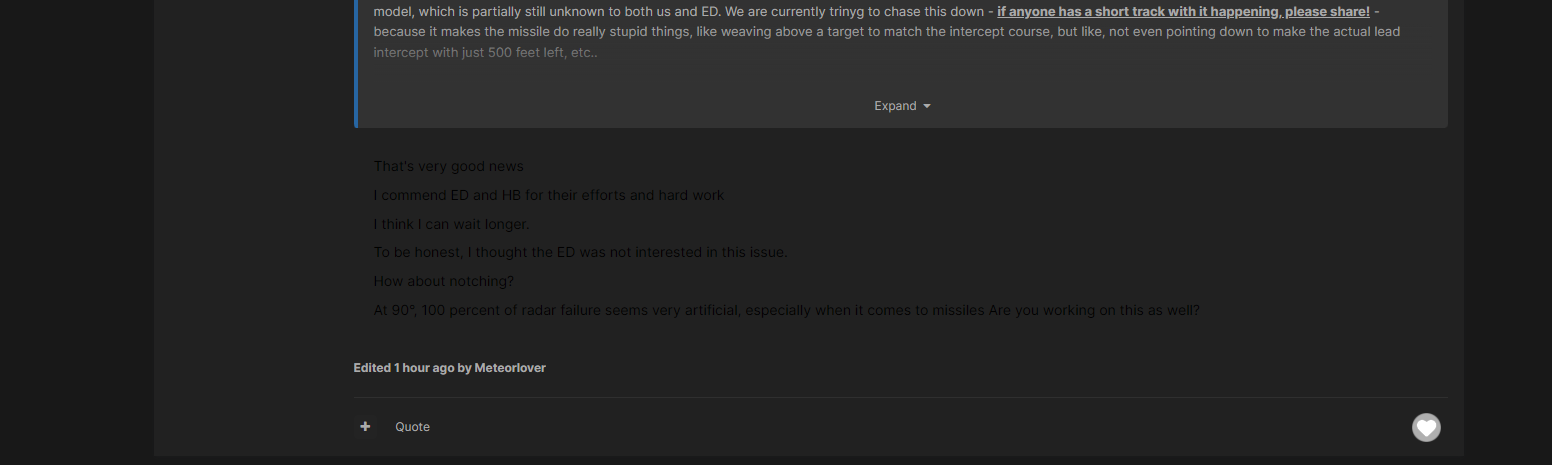Click the blue left border of quote block
Image resolution: width=1552 pixels, height=465 pixels.
click(x=356, y=64)
